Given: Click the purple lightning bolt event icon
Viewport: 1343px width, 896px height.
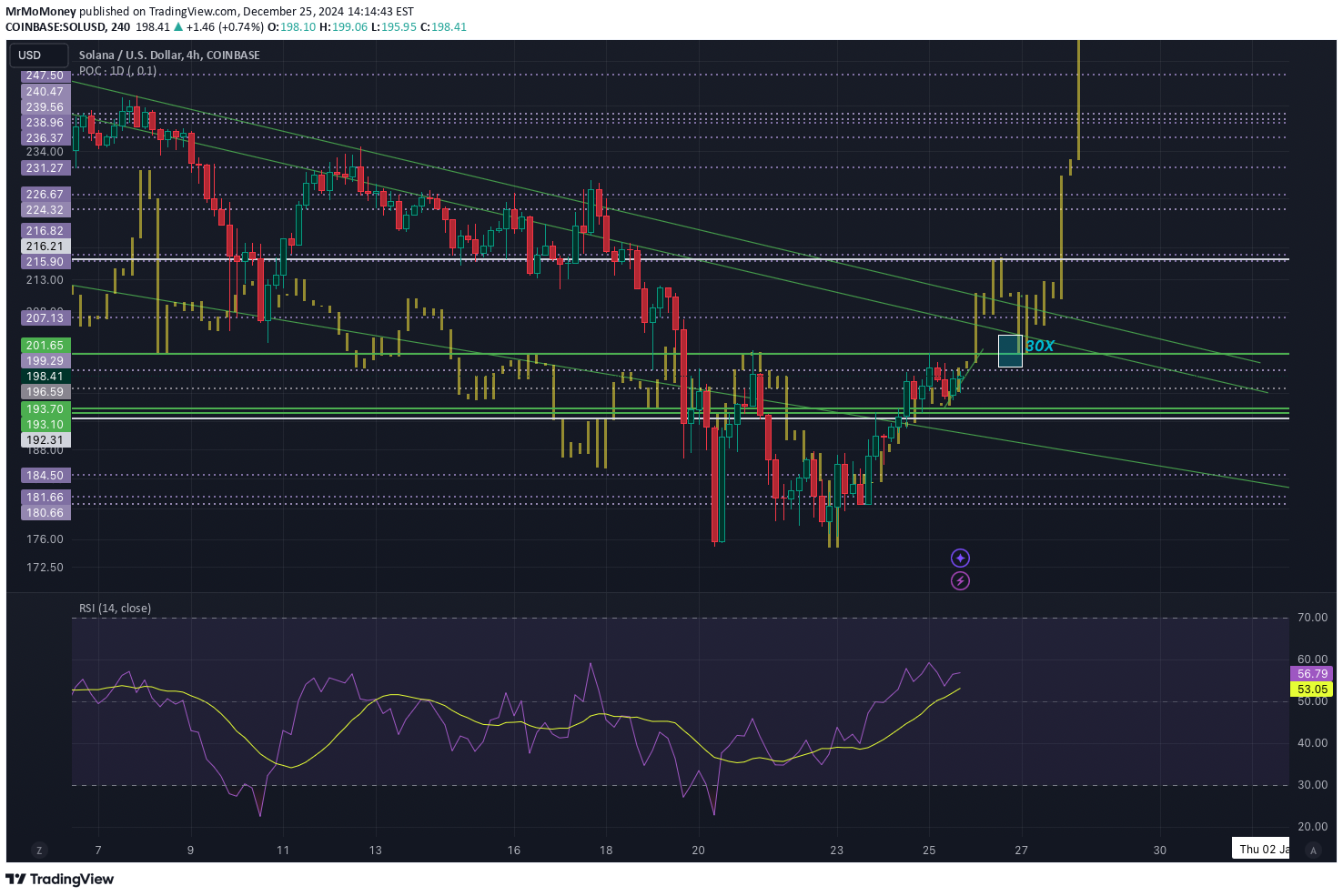Looking at the screenshot, I should (960, 580).
